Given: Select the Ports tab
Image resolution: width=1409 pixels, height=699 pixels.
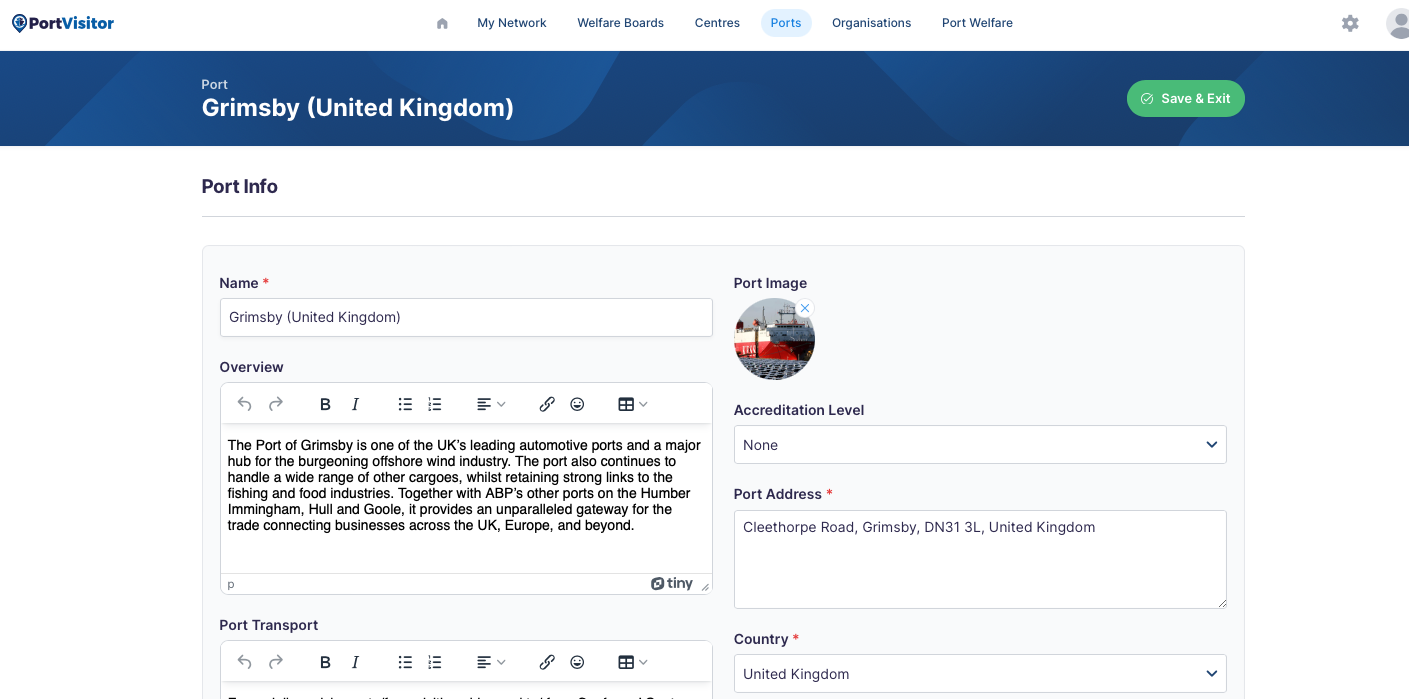Looking at the screenshot, I should pyautogui.click(x=786, y=23).
